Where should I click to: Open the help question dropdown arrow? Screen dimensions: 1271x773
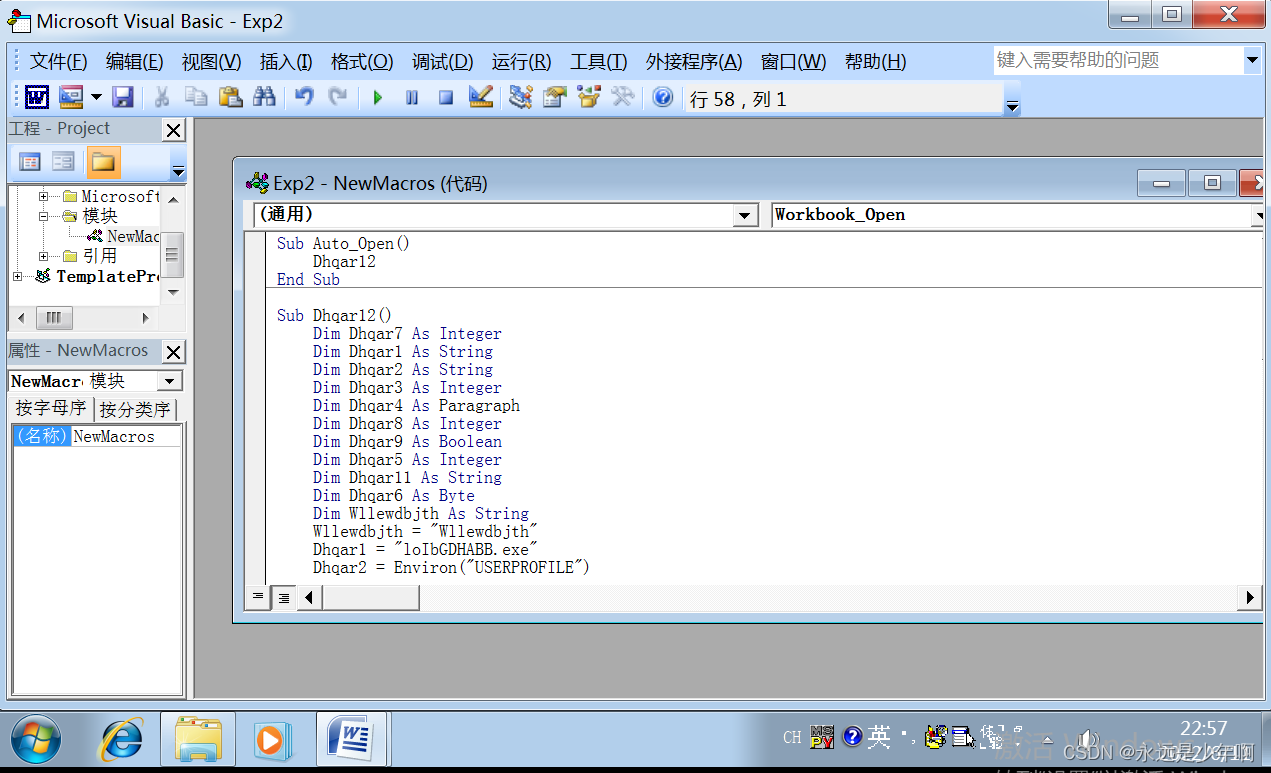tap(1252, 61)
